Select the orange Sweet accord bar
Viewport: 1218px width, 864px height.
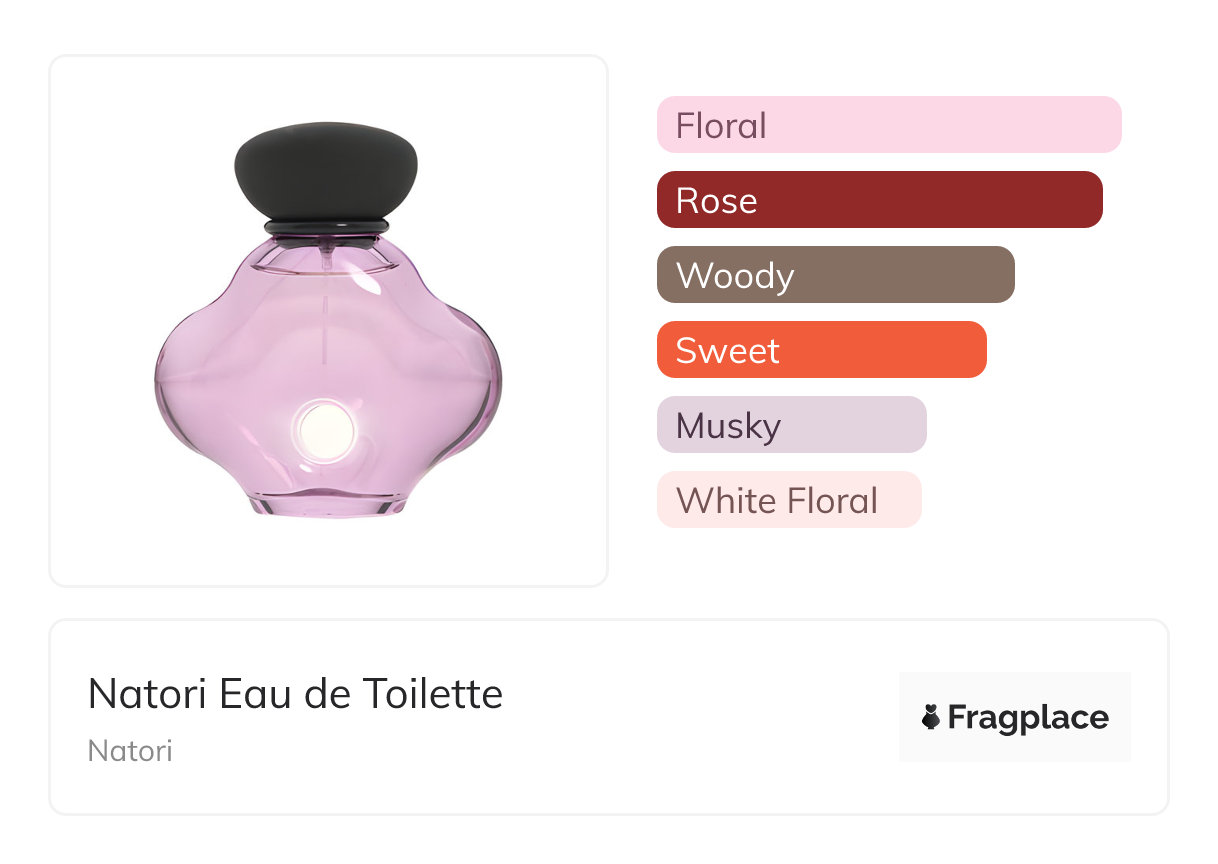click(x=821, y=350)
